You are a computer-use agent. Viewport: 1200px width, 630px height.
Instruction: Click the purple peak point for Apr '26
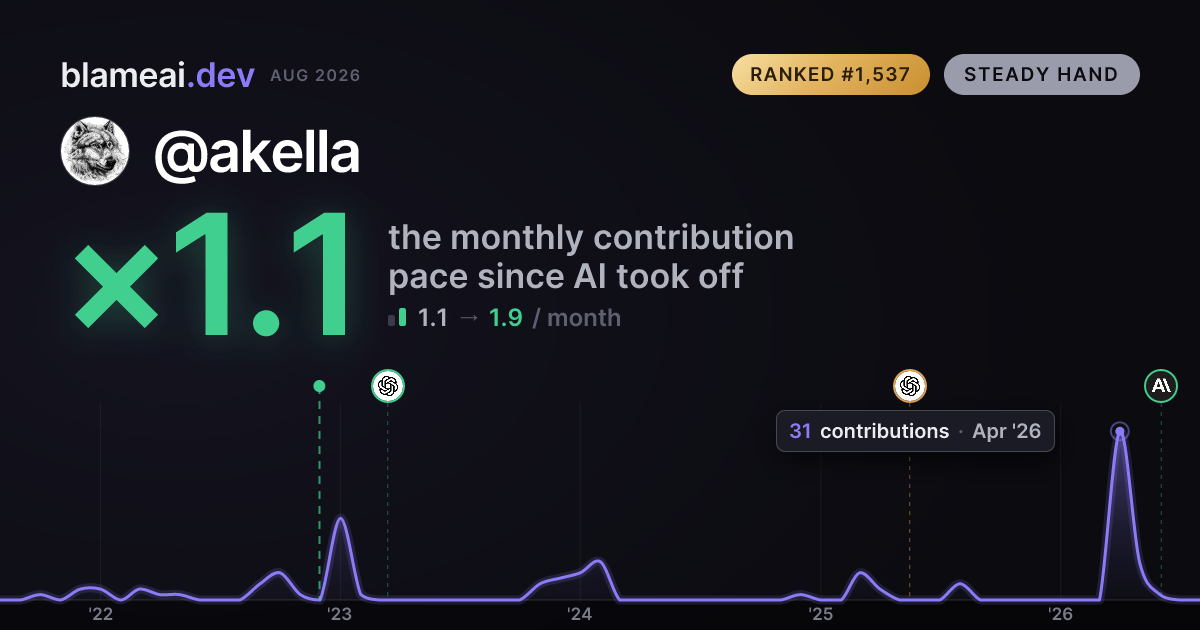click(x=1120, y=432)
